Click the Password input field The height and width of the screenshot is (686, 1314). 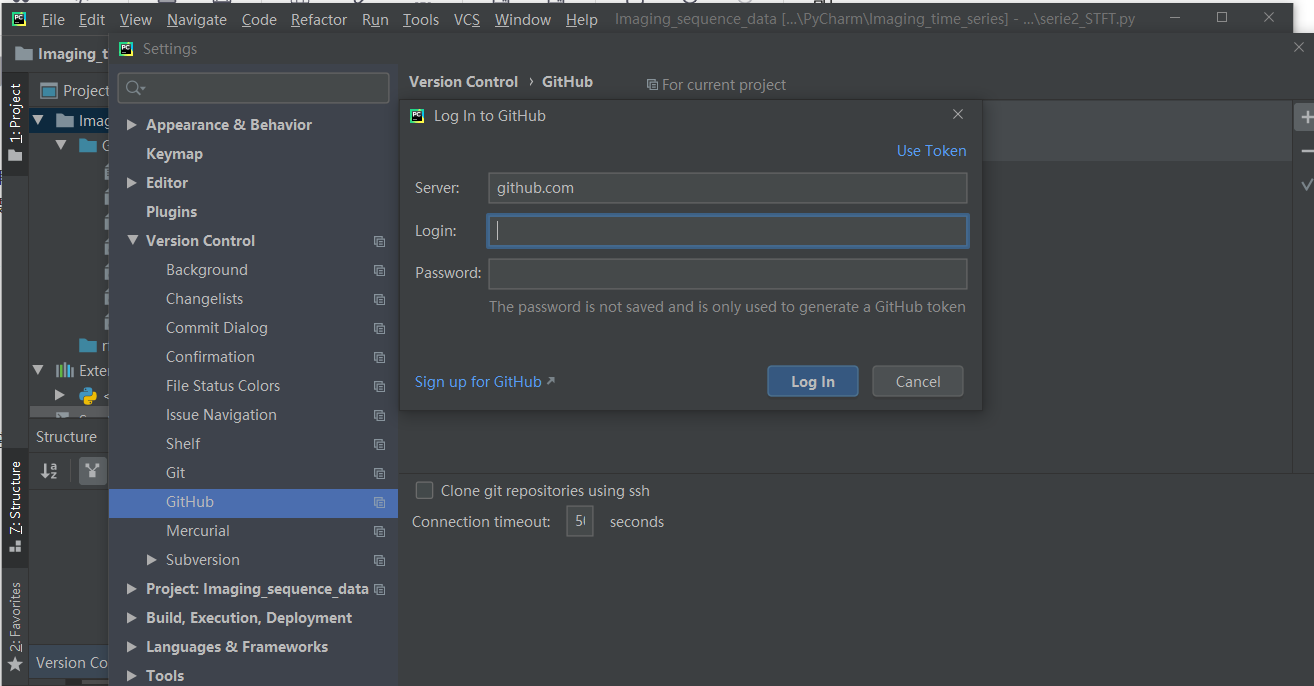728,274
